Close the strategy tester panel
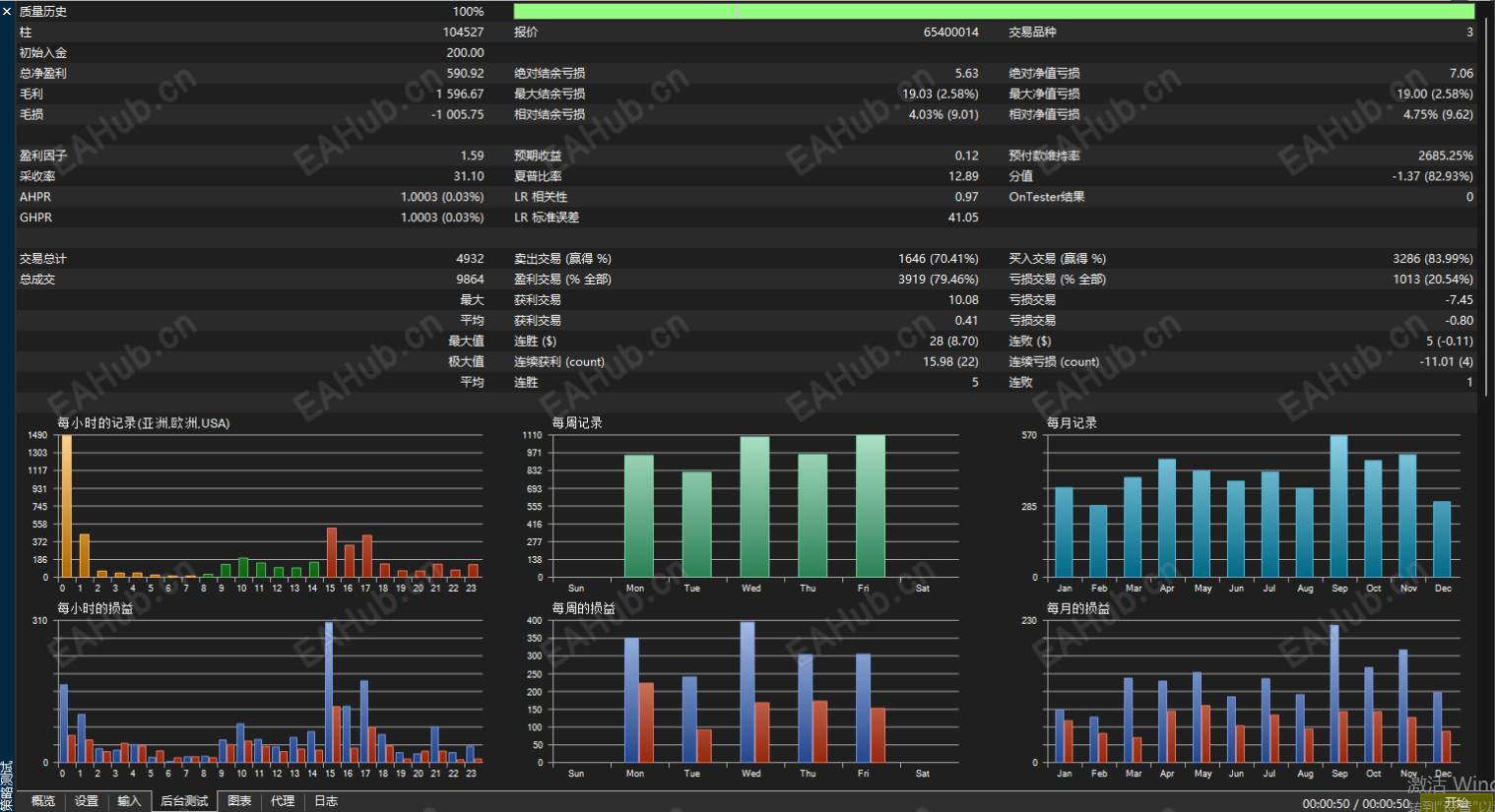The width and height of the screenshot is (1495, 812). click(x=7, y=12)
